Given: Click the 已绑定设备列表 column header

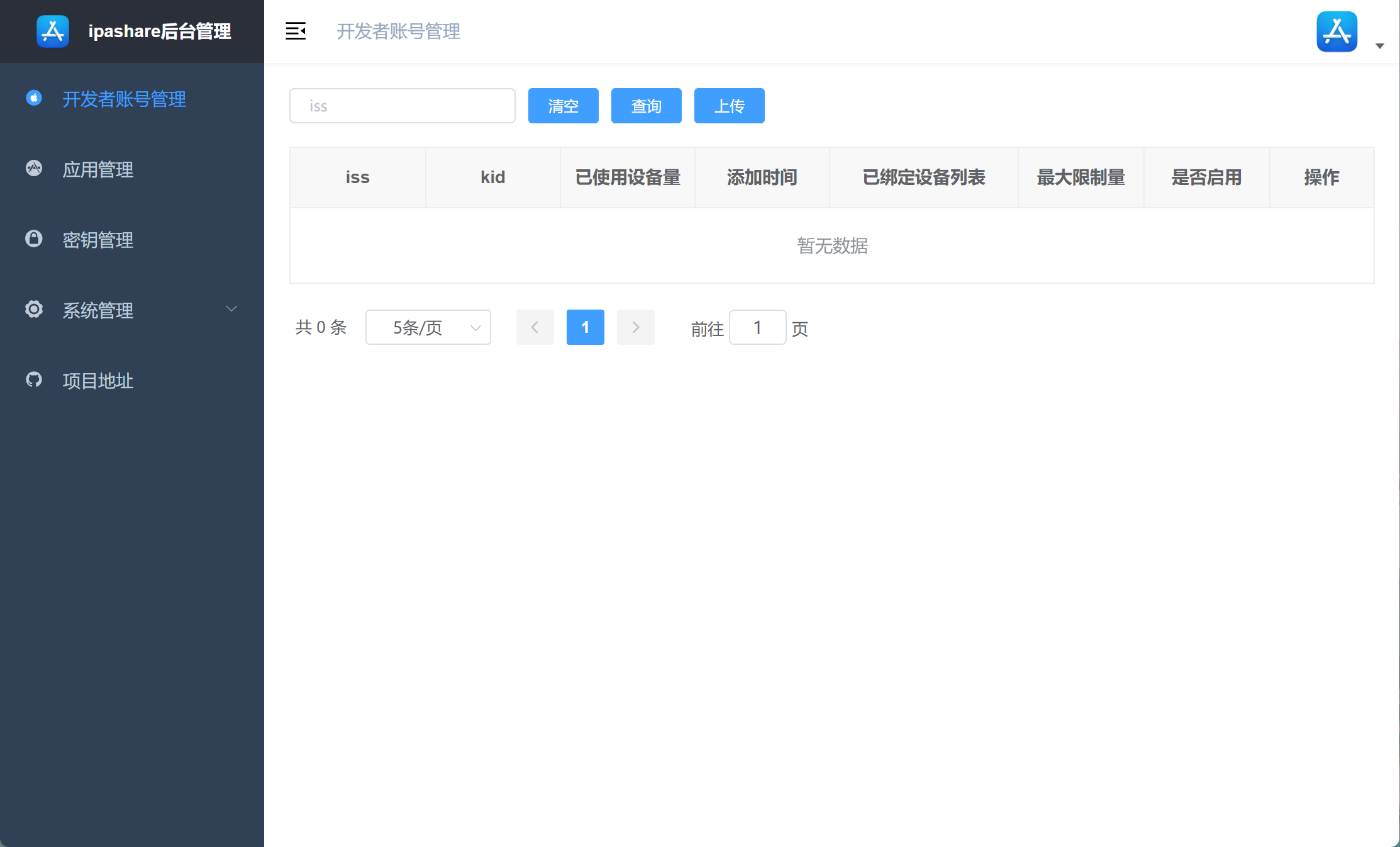Looking at the screenshot, I should coord(924,177).
